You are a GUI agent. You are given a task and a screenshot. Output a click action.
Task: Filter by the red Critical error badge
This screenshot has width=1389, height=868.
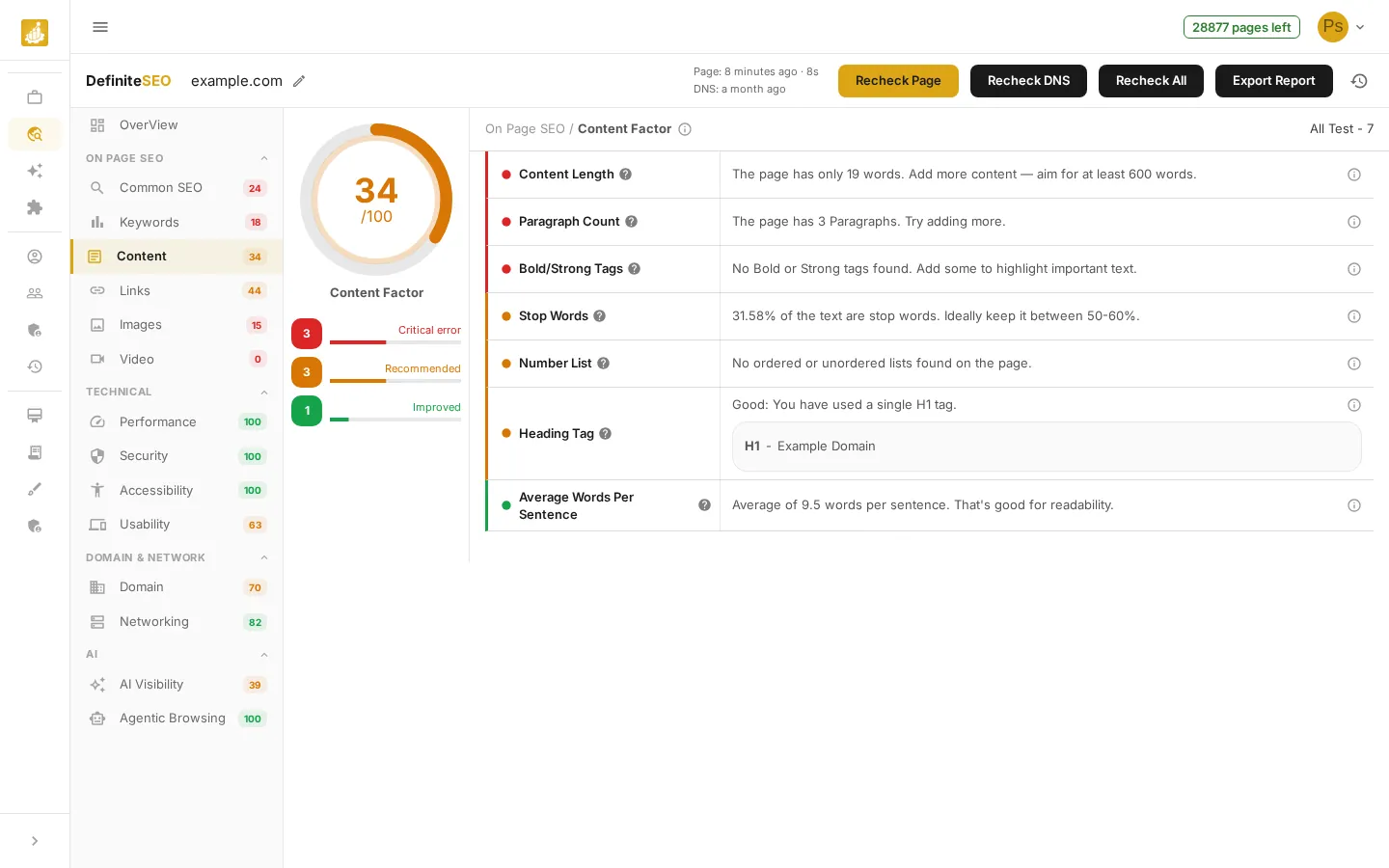(307, 334)
